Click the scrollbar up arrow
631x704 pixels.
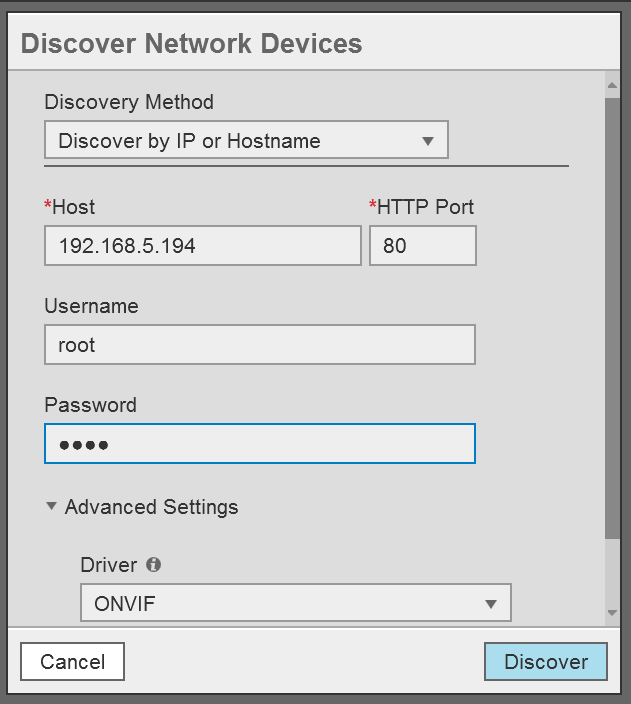point(612,85)
